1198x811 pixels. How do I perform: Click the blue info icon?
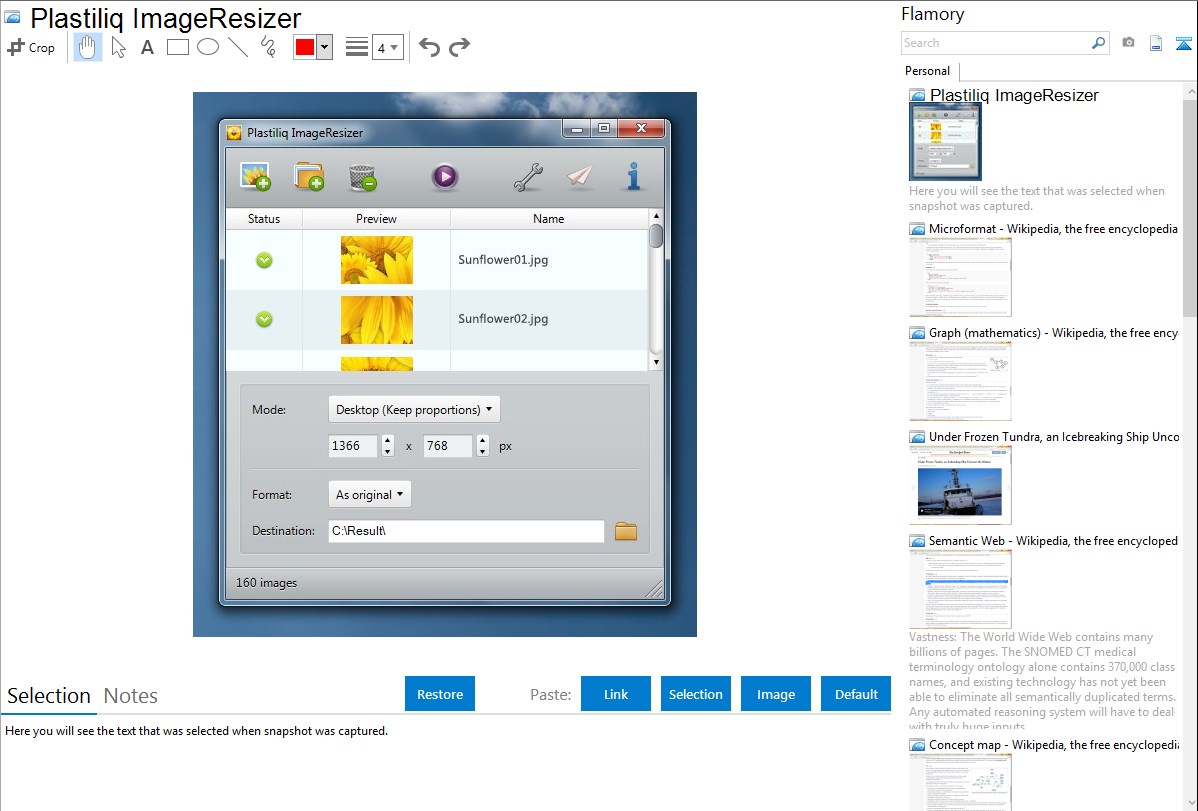[x=633, y=177]
